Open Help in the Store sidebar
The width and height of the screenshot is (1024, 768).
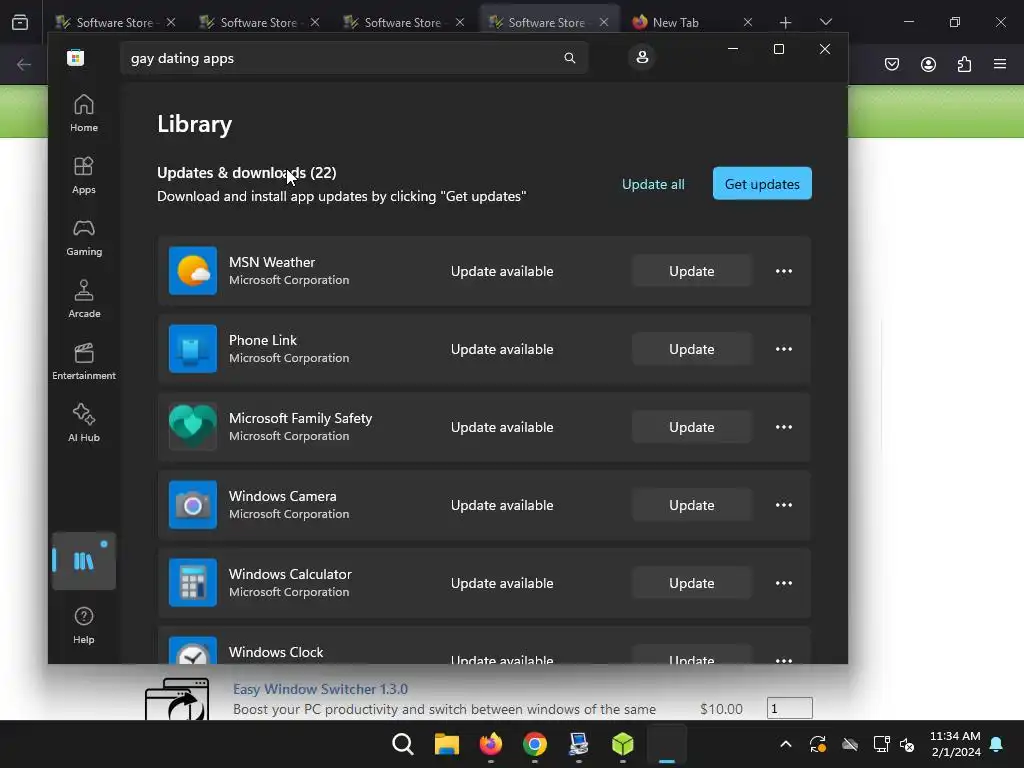(84, 626)
